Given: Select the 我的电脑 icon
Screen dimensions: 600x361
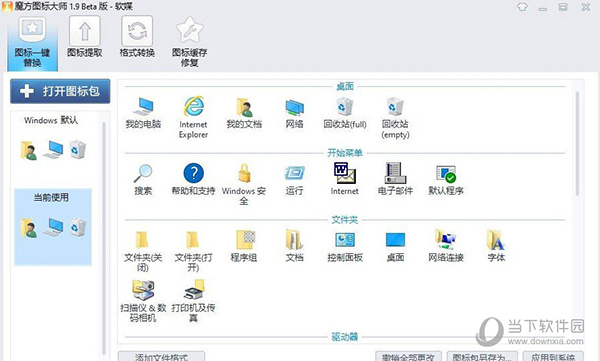Looking at the screenshot, I should (x=143, y=112).
